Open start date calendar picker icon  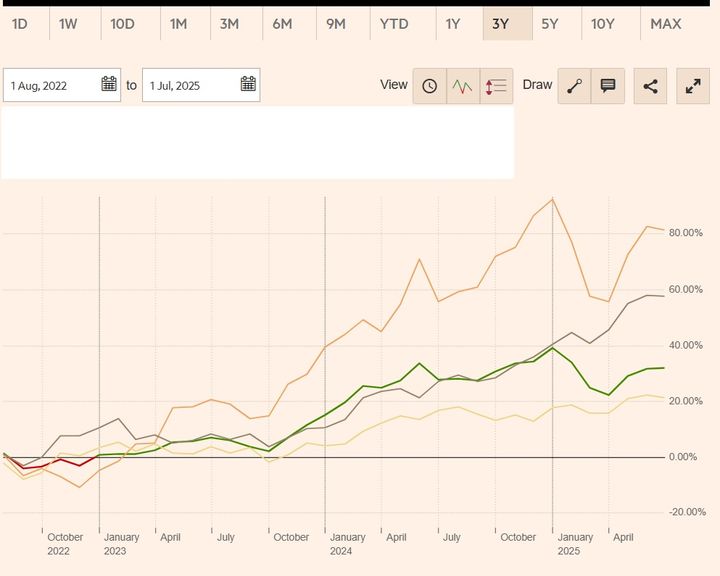coord(109,85)
